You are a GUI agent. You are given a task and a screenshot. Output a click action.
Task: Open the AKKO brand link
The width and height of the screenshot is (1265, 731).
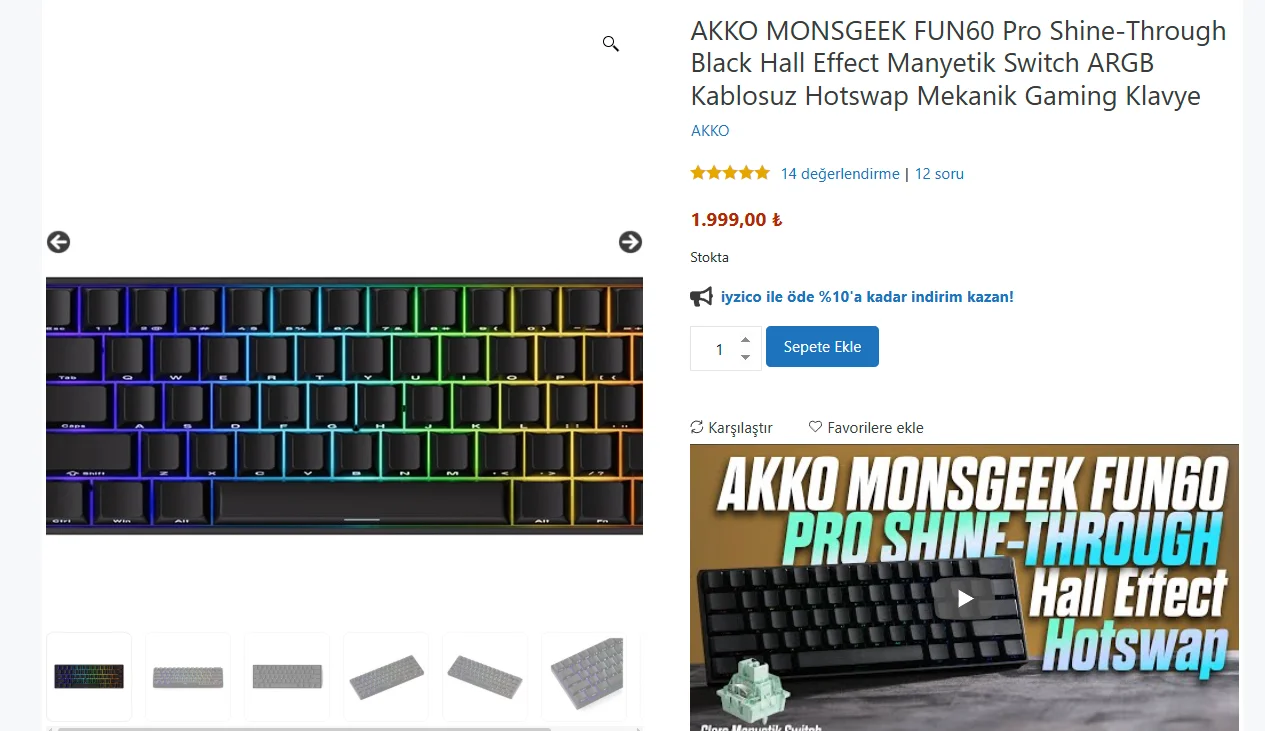pos(710,131)
